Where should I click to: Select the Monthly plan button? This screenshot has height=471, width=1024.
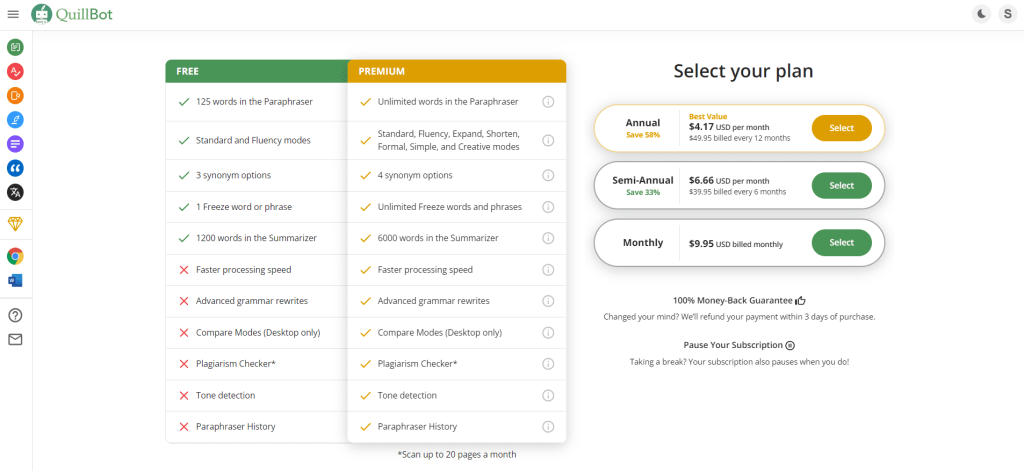coord(841,242)
